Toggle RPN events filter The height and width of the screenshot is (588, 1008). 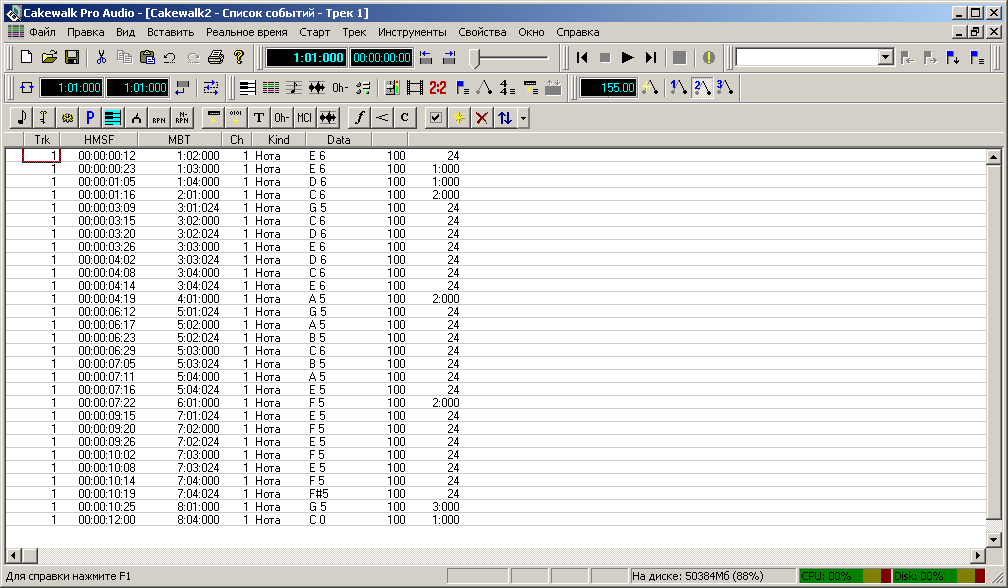coord(159,118)
